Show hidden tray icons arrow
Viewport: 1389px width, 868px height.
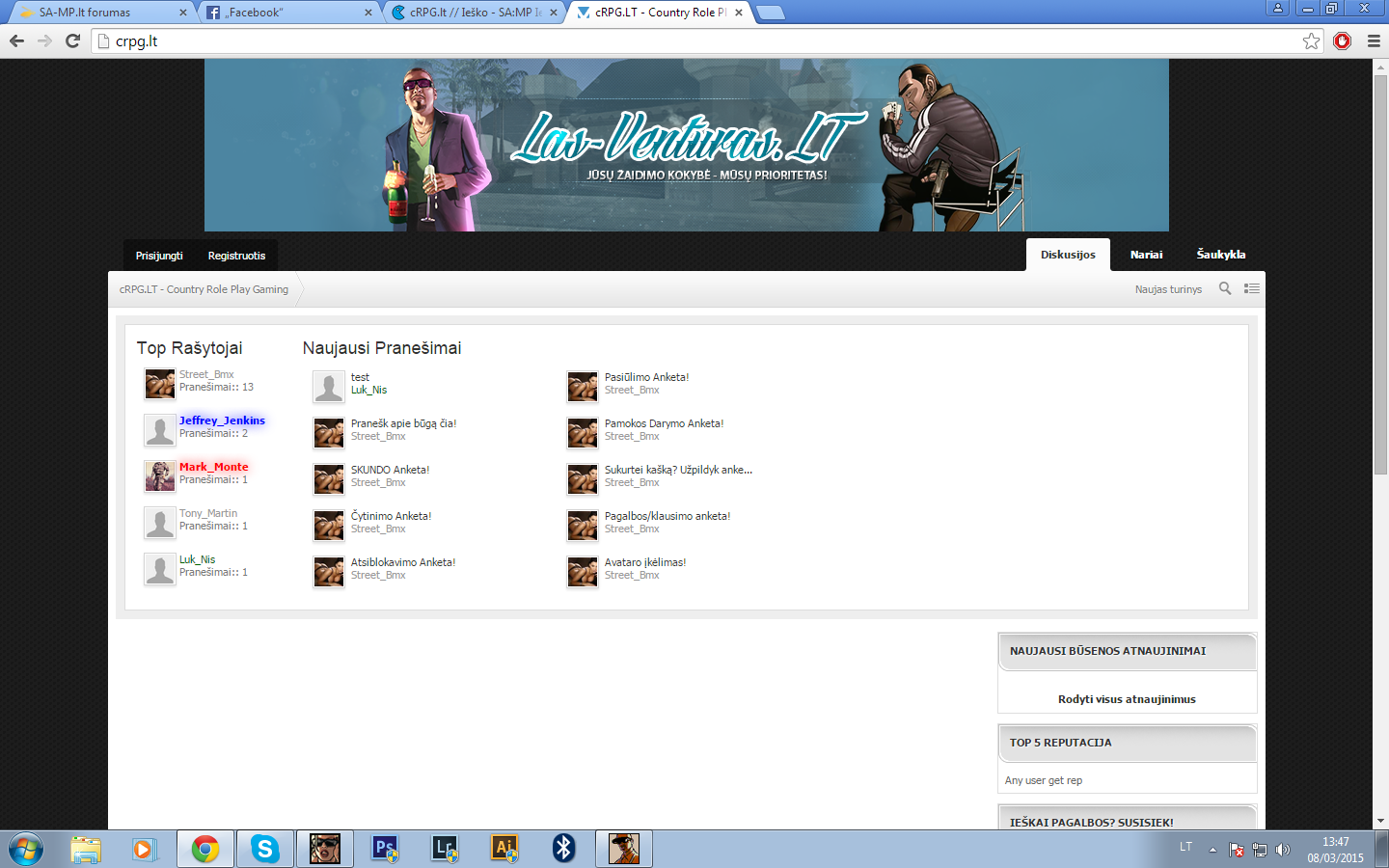(x=1212, y=850)
